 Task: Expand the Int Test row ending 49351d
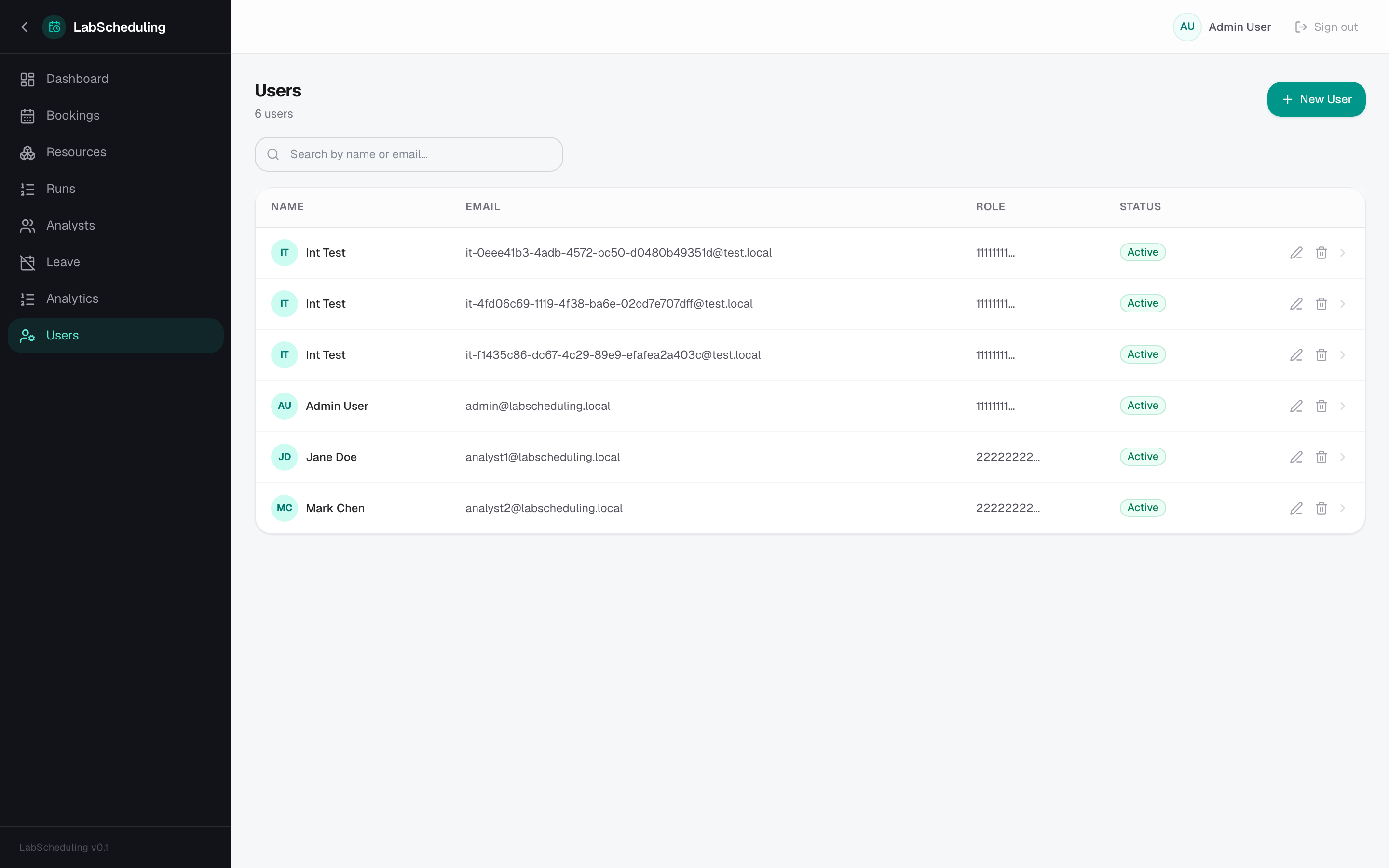click(x=1343, y=253)
